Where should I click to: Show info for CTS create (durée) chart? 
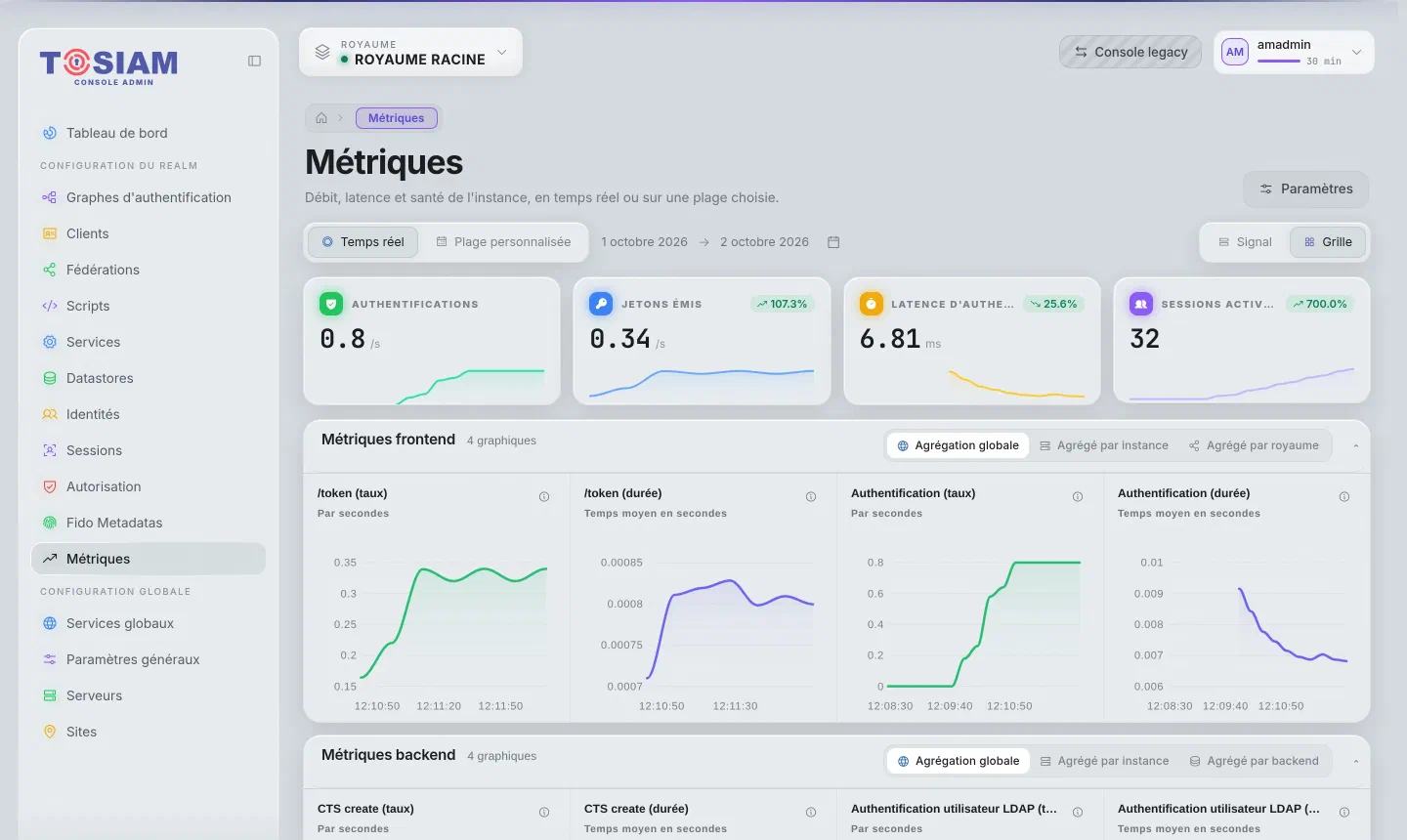point(811,813)
